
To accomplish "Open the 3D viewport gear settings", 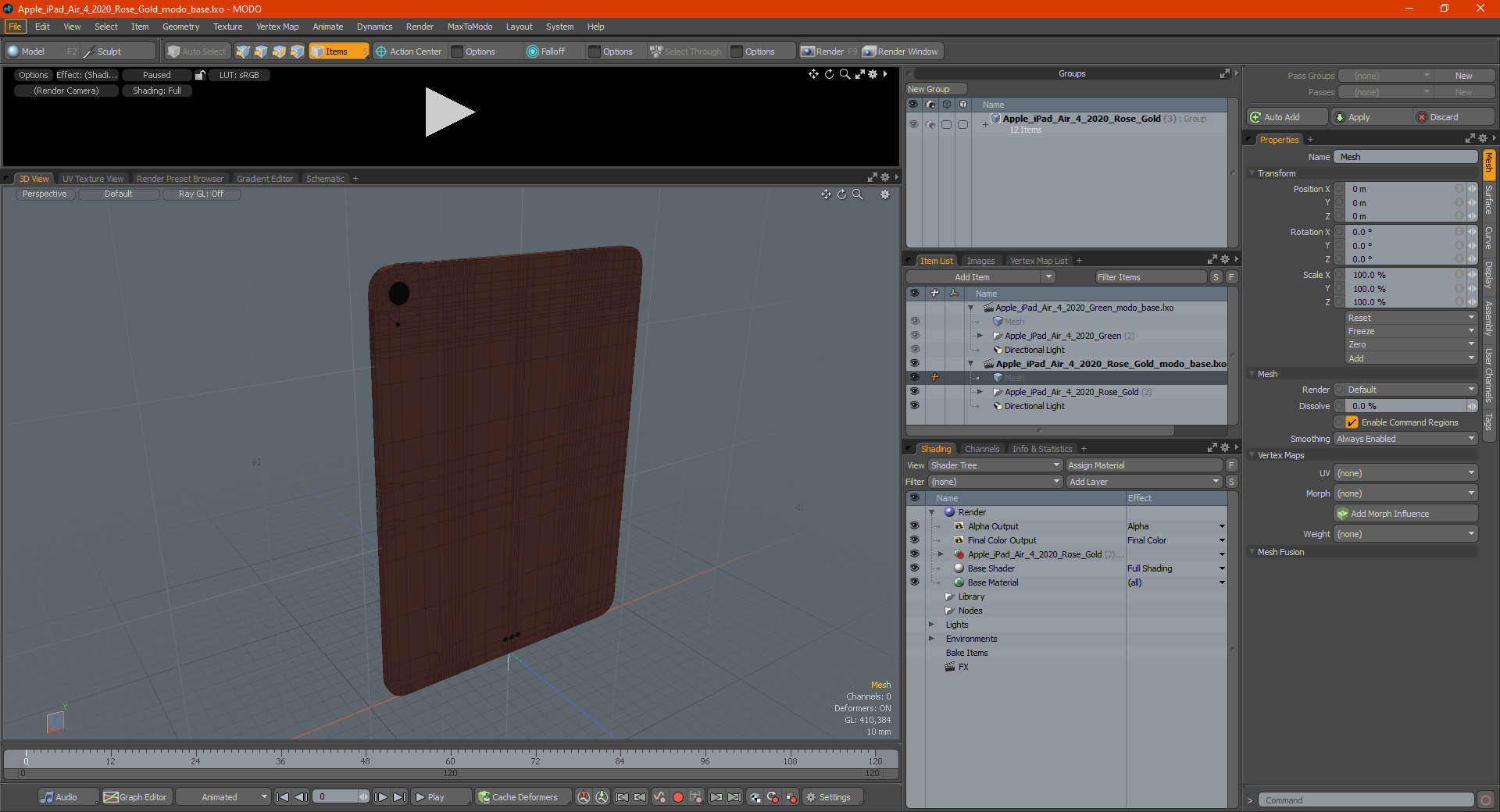I will pos(885,194).
